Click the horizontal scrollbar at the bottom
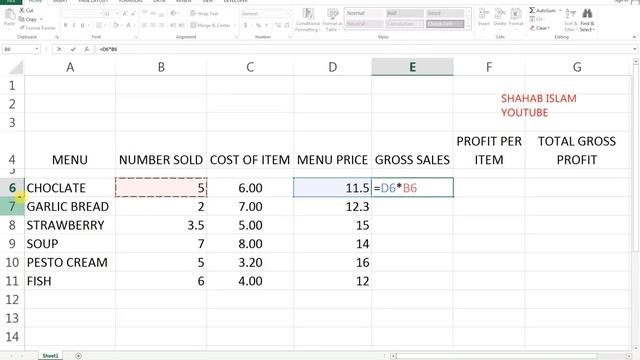 511,356
